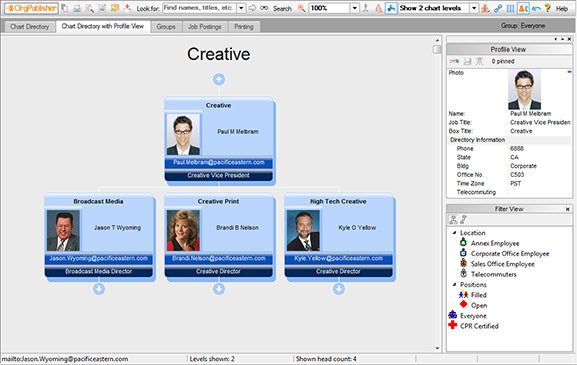577x365 pixels.
Task: Open print preview via the page-magnifier icon
Action: click(89, 8)
